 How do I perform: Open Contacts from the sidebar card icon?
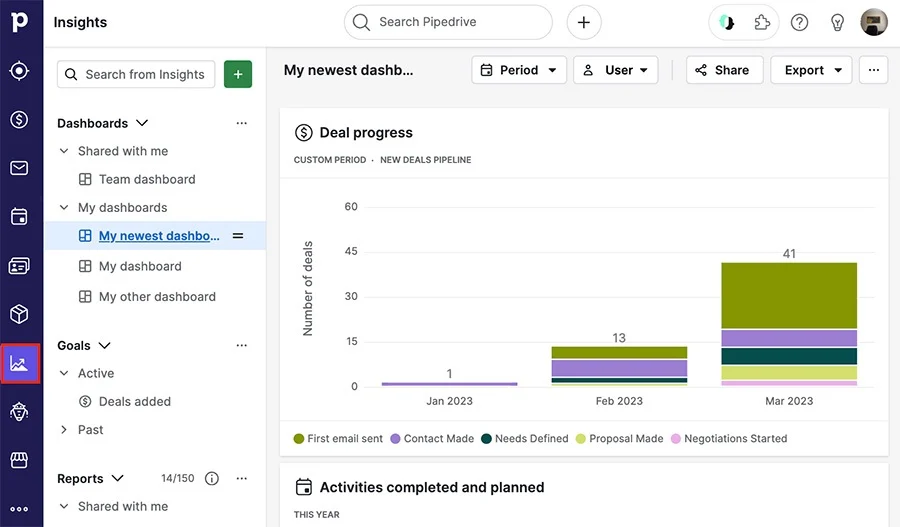(x=19, y=266)
